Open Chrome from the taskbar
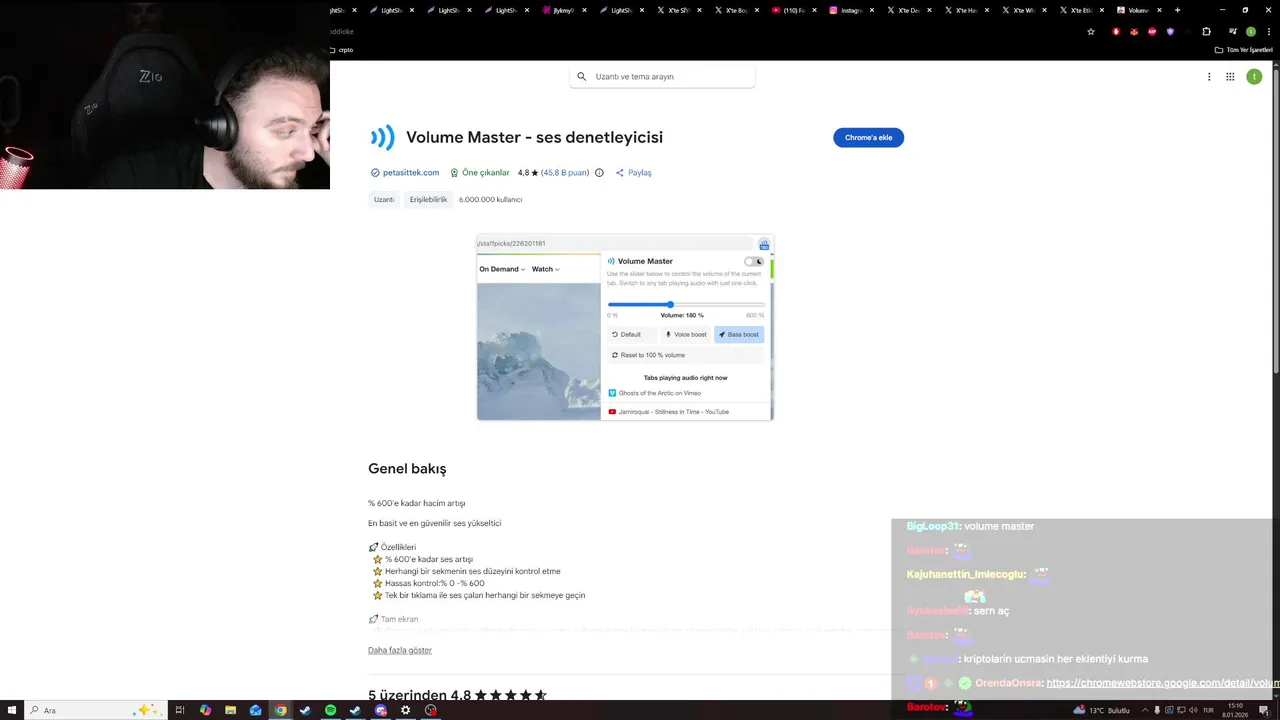This screenshot has height=720, width=1280. pyautogui.click(x=281, y=710)
